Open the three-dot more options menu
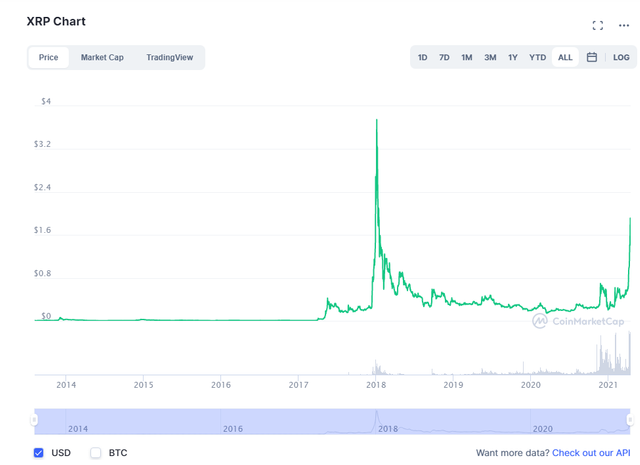 click(x=624, y=25)
